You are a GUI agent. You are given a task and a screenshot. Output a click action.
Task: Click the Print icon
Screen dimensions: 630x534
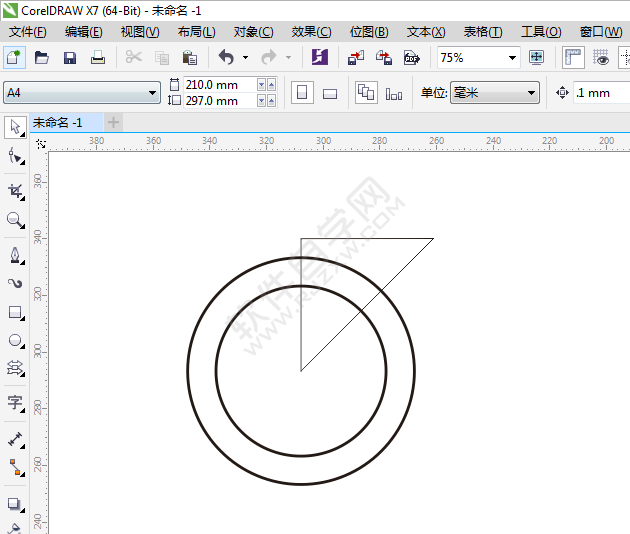tap(97, 58)
